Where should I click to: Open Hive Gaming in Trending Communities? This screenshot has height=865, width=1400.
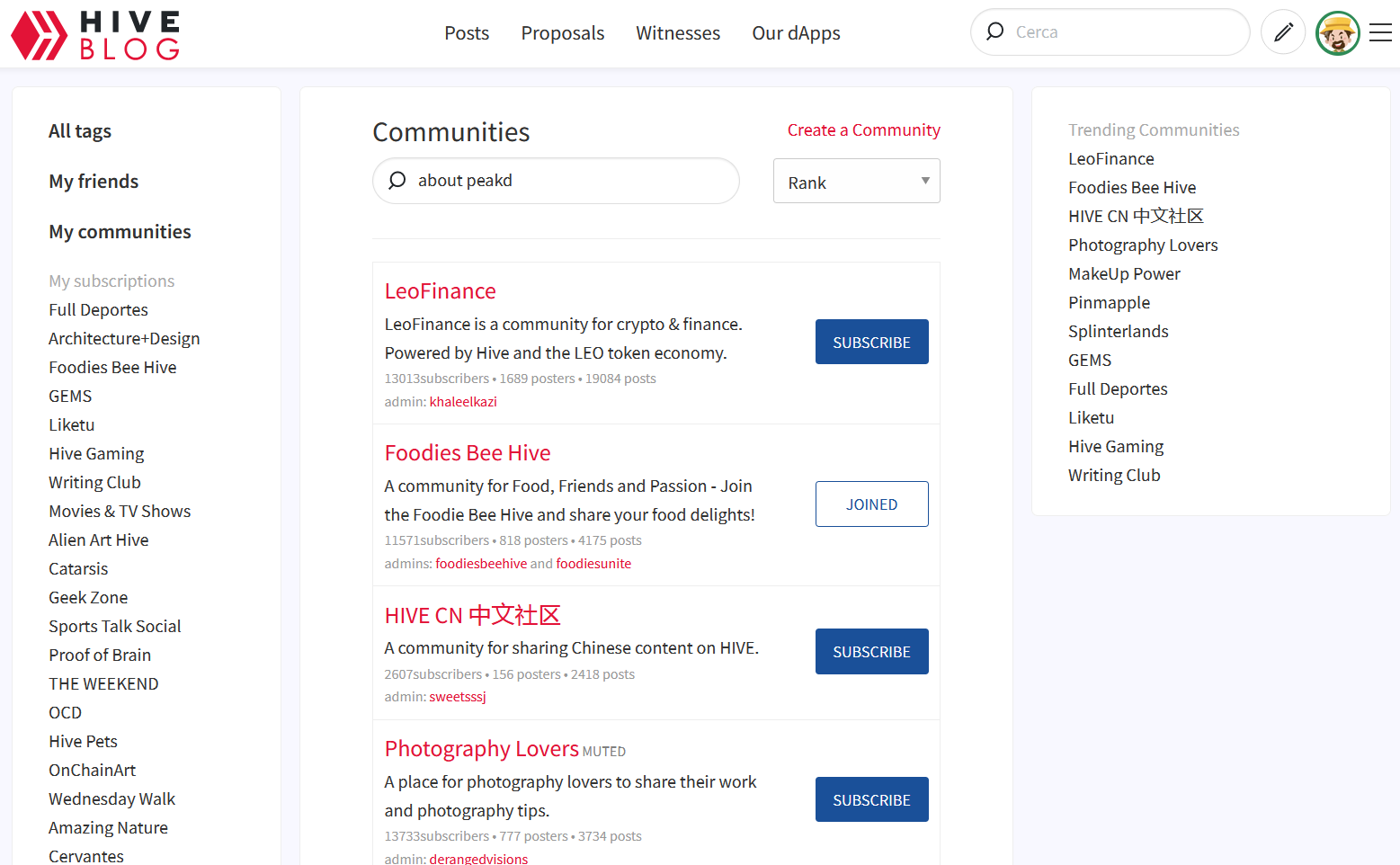(1116, 447)
